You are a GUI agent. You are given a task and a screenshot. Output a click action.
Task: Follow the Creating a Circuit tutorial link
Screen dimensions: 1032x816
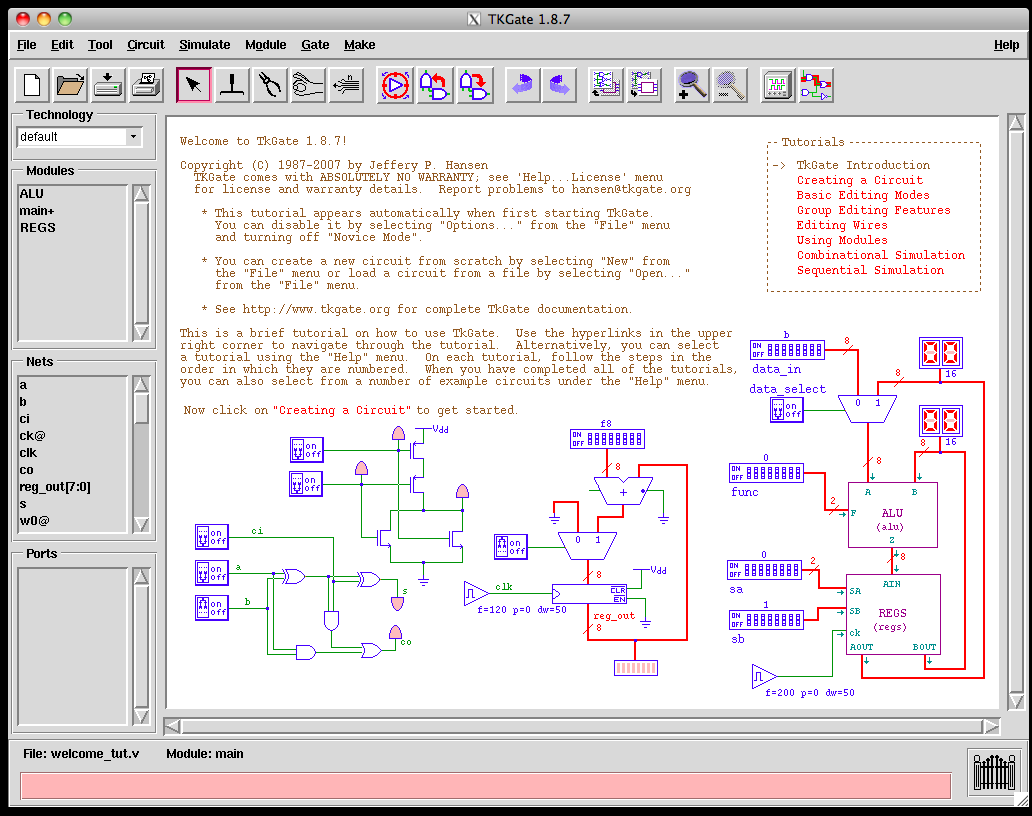[x=860, y=180]
